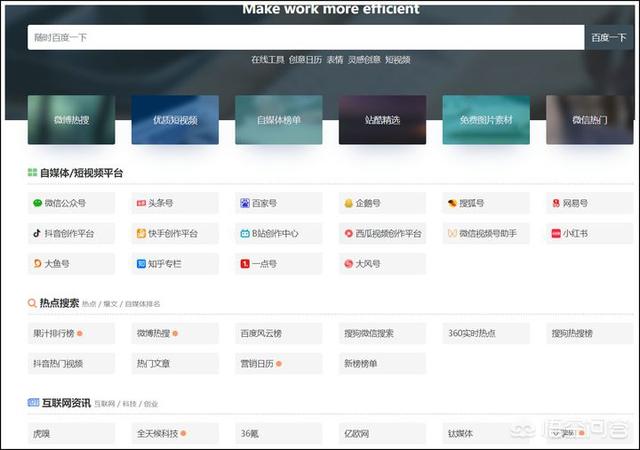
Task: Open the 新榜榜单 link
Action: point(382,363)
